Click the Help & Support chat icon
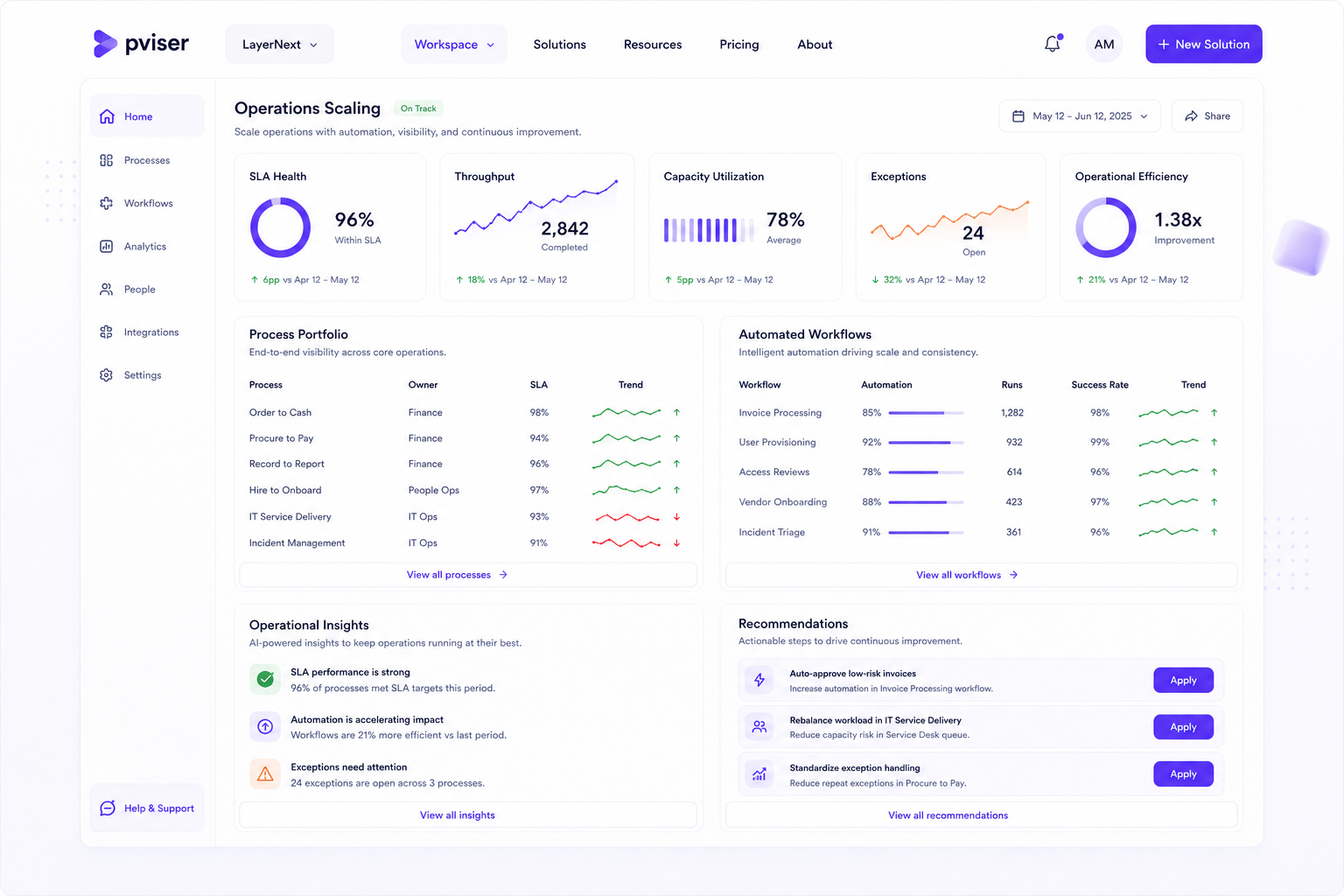The height and width of the screenshot is (896, 1344). 108,808
